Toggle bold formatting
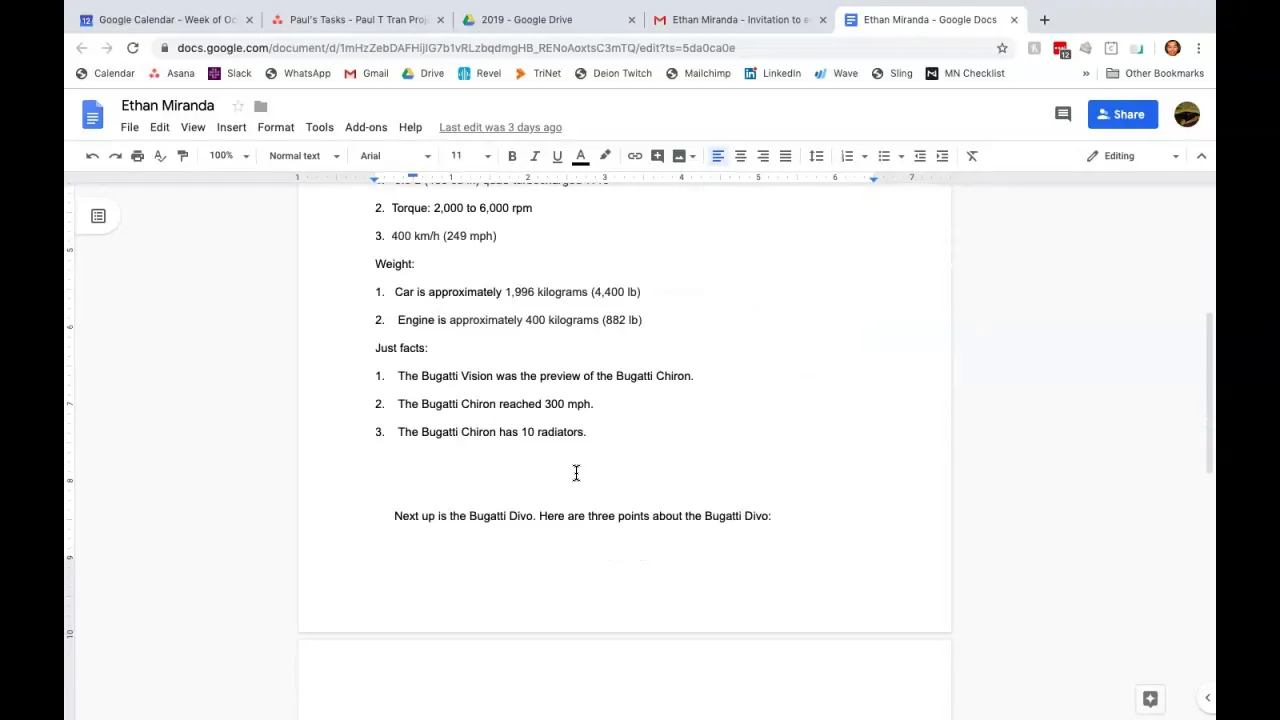 [x=512, y=156]
